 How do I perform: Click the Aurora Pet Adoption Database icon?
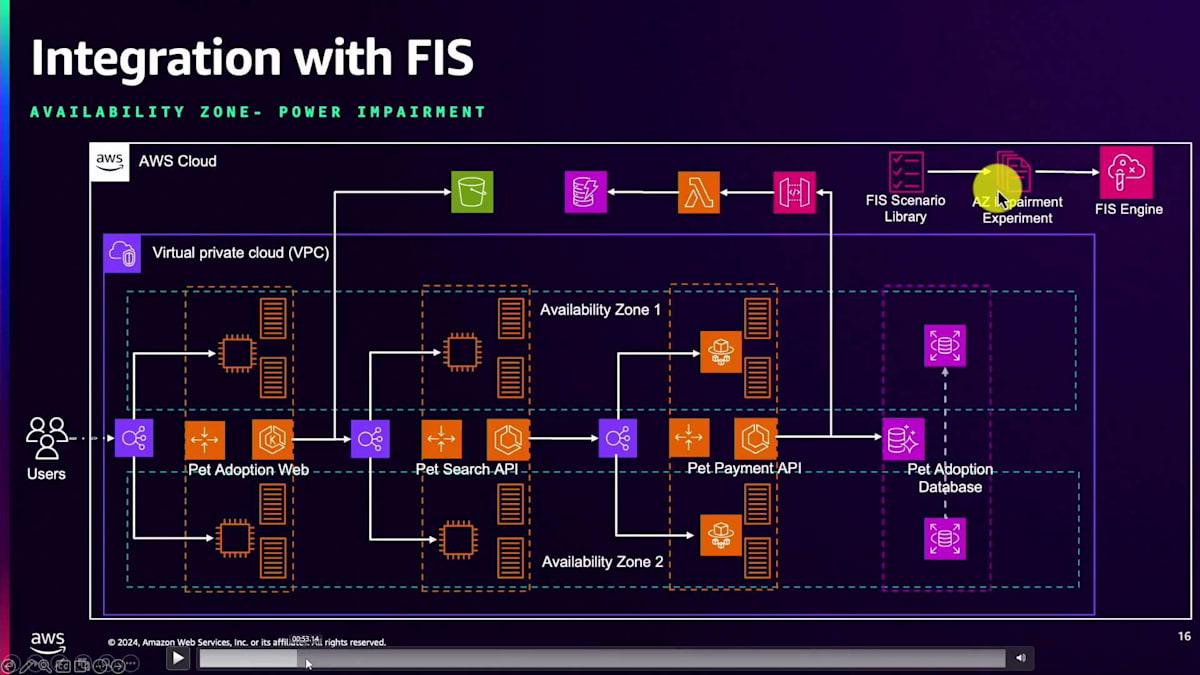point(903,439)
